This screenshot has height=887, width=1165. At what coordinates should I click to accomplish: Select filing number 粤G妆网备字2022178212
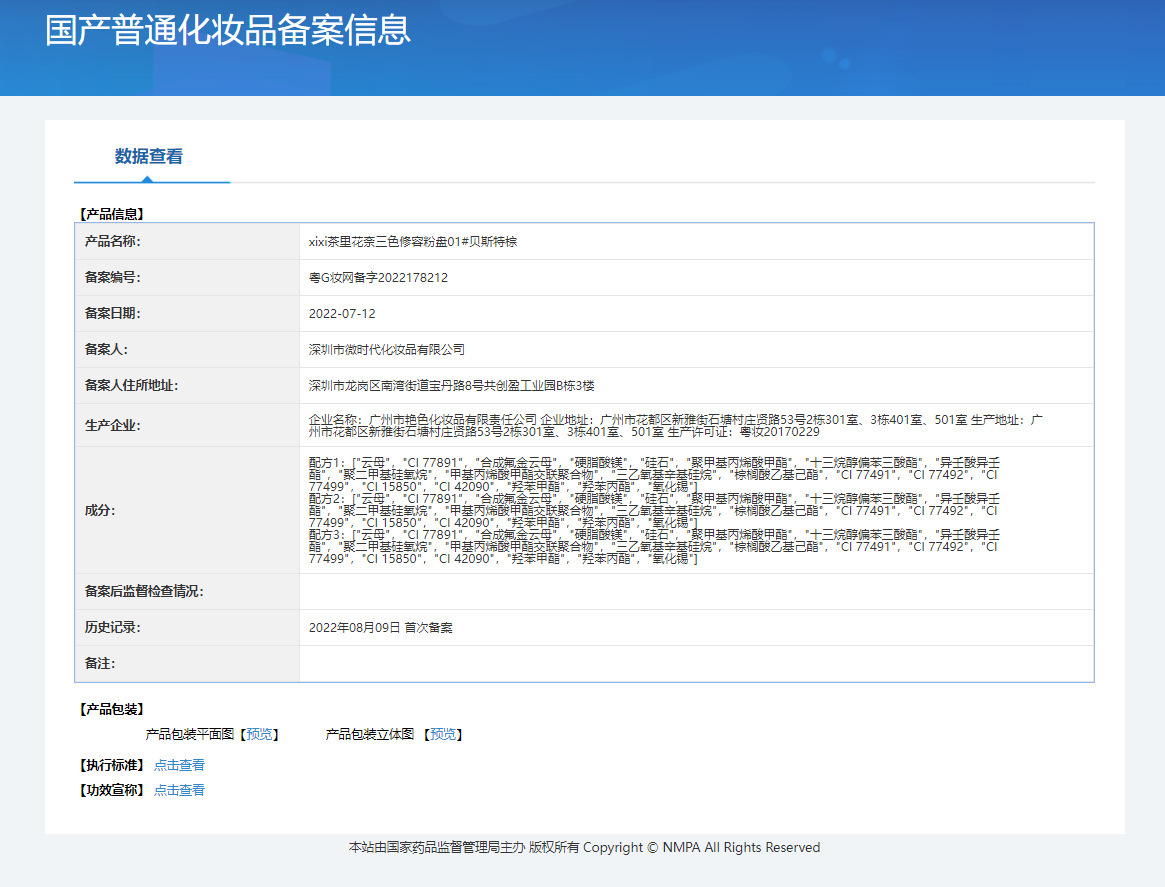tap(378, 278)
